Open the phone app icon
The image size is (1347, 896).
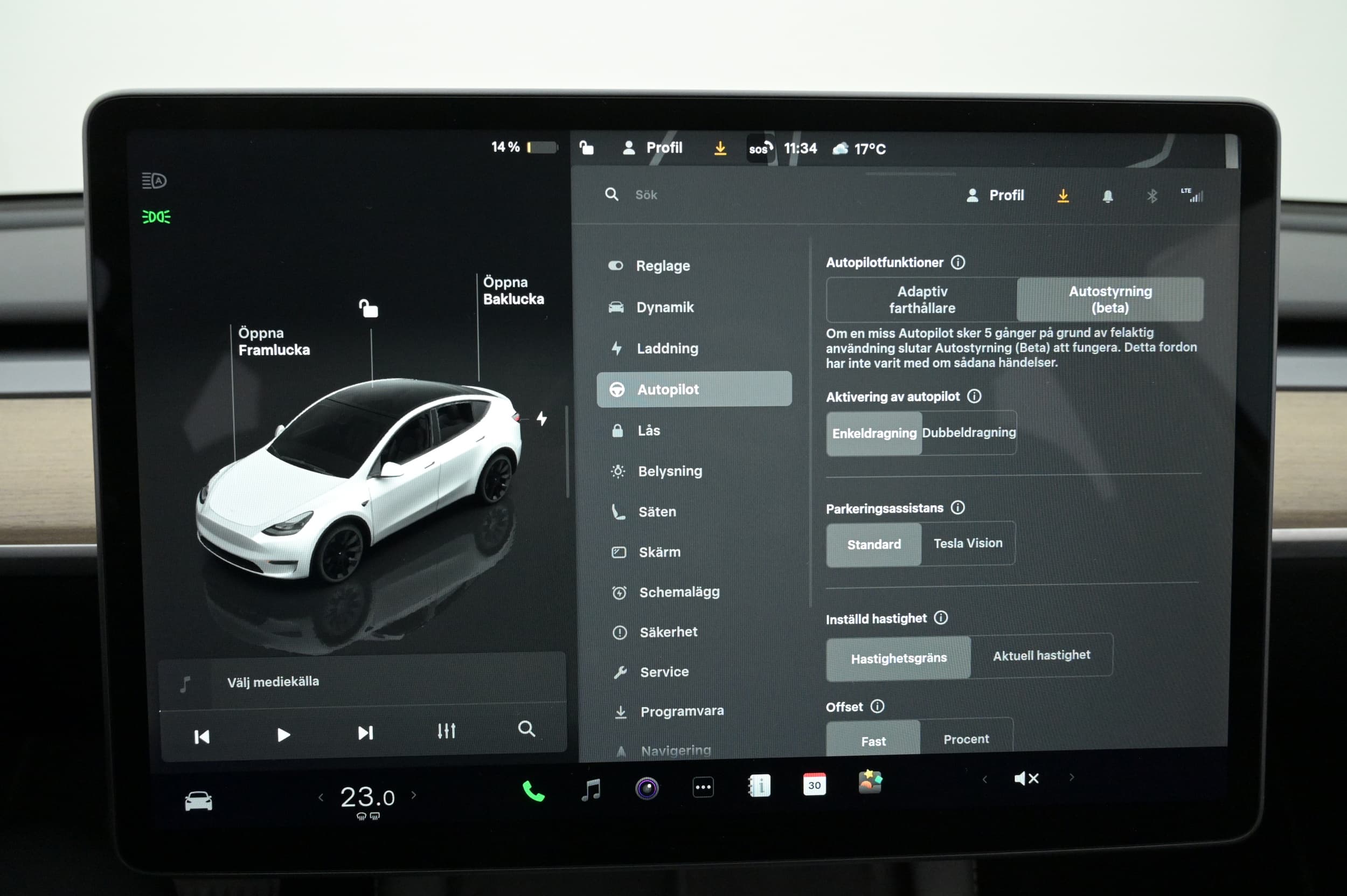pyautogui.click(x=533, y=791)
